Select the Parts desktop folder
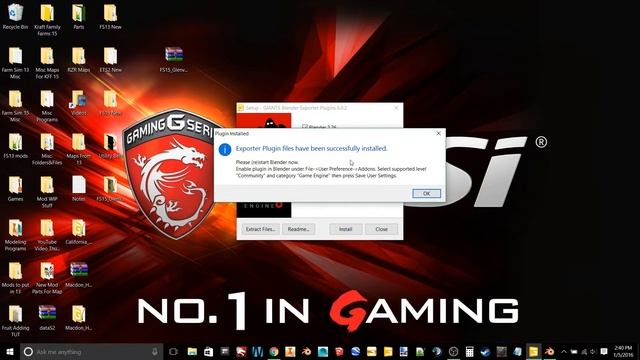 [x=79, y=17]
